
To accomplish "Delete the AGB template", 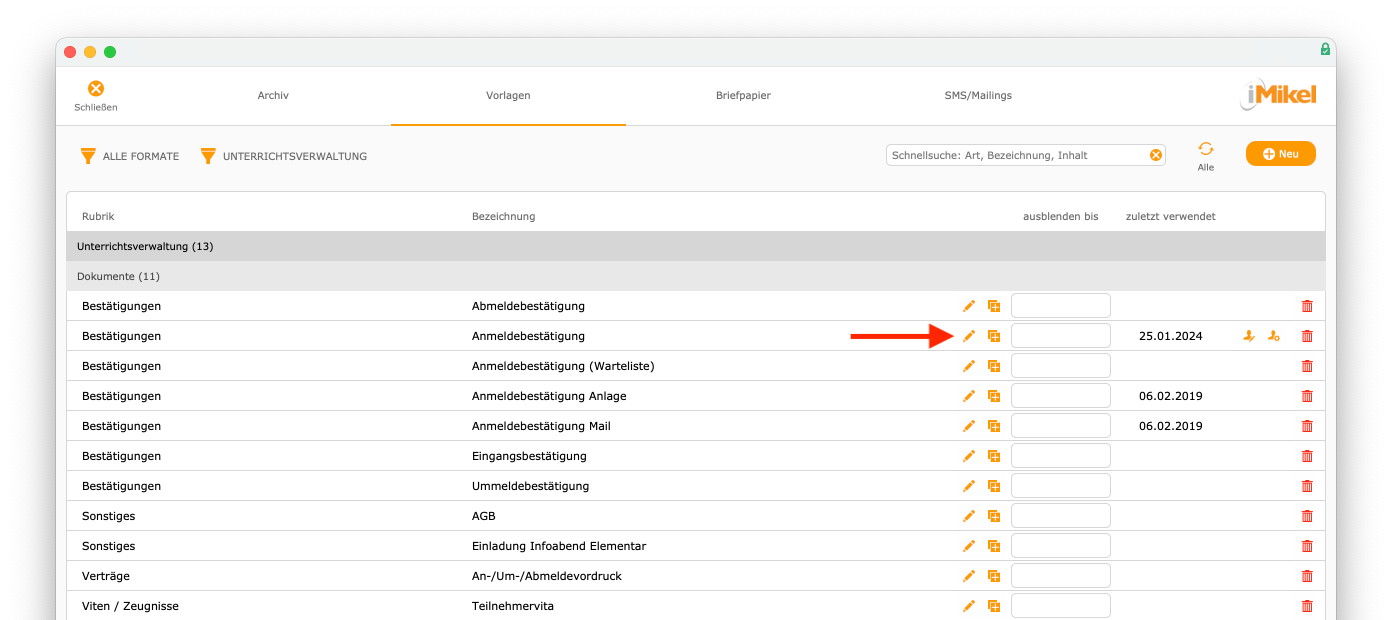I will coord(1307,516).
